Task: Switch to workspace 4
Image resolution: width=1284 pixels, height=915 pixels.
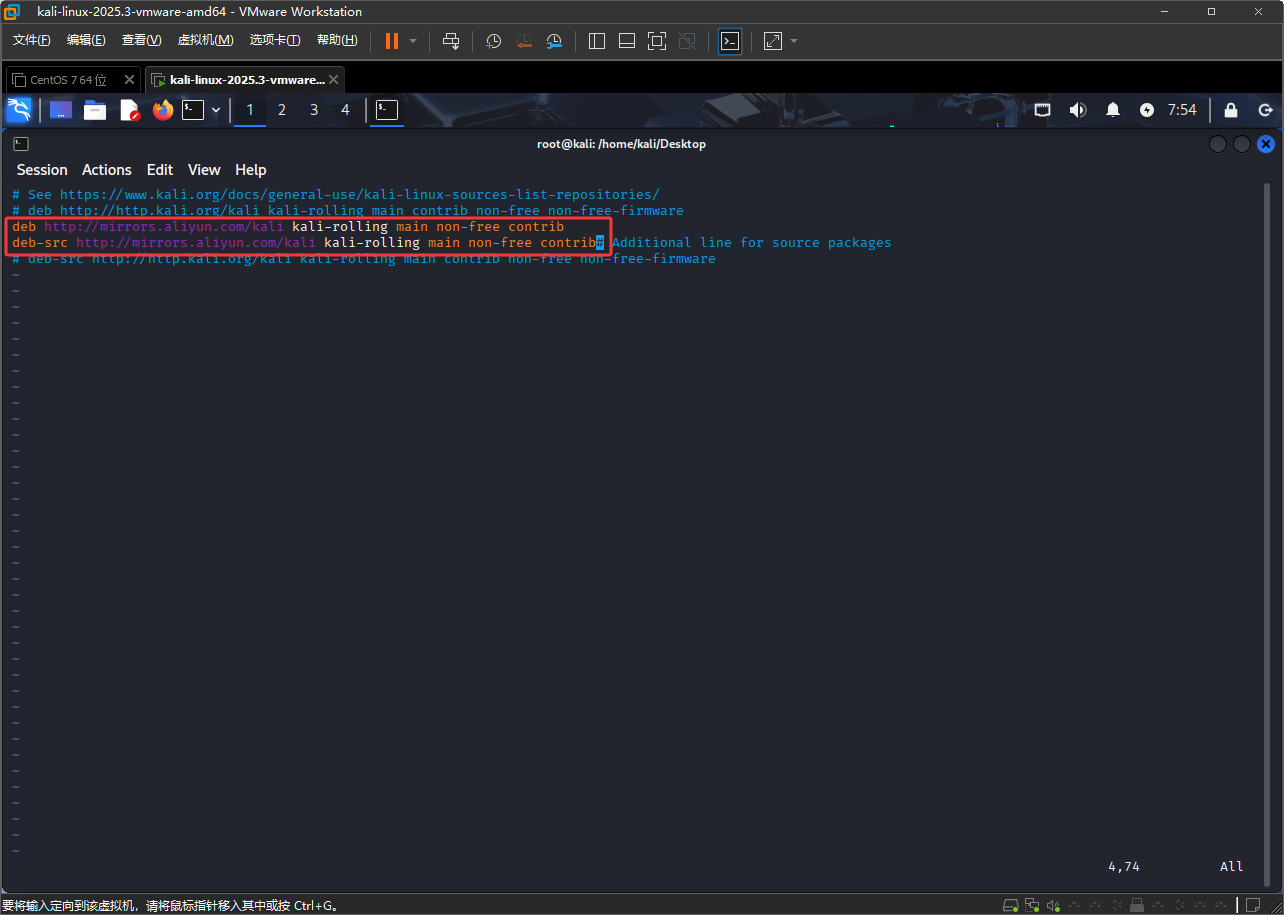Action: pyautogui.click(x=346, y=110)
